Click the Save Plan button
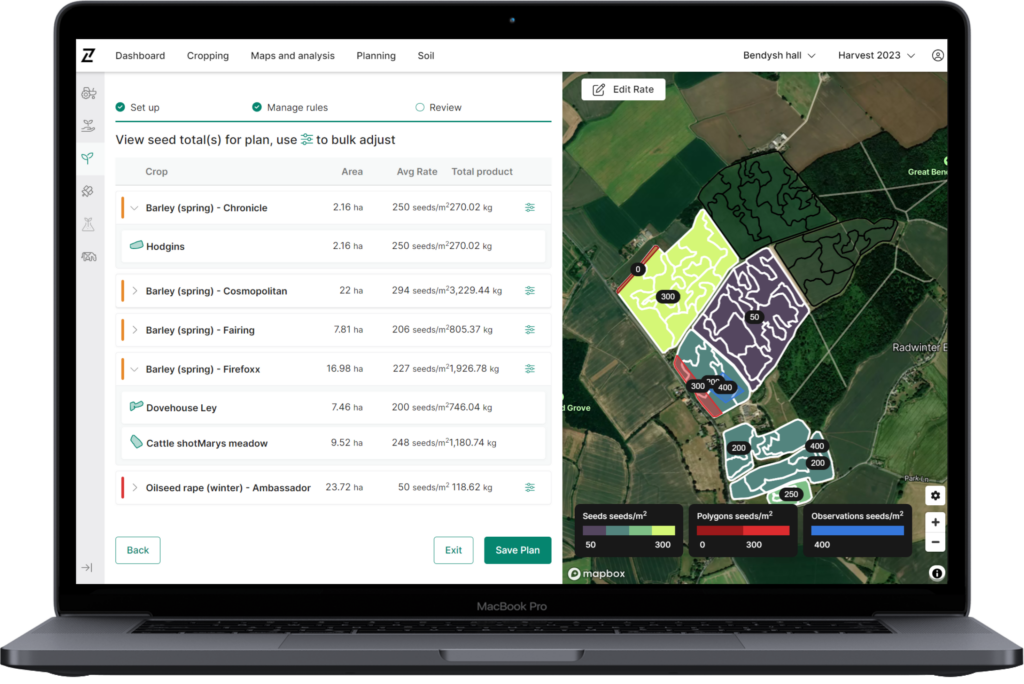The height and width of the screenshot is (684, 1024). [517, 550]
